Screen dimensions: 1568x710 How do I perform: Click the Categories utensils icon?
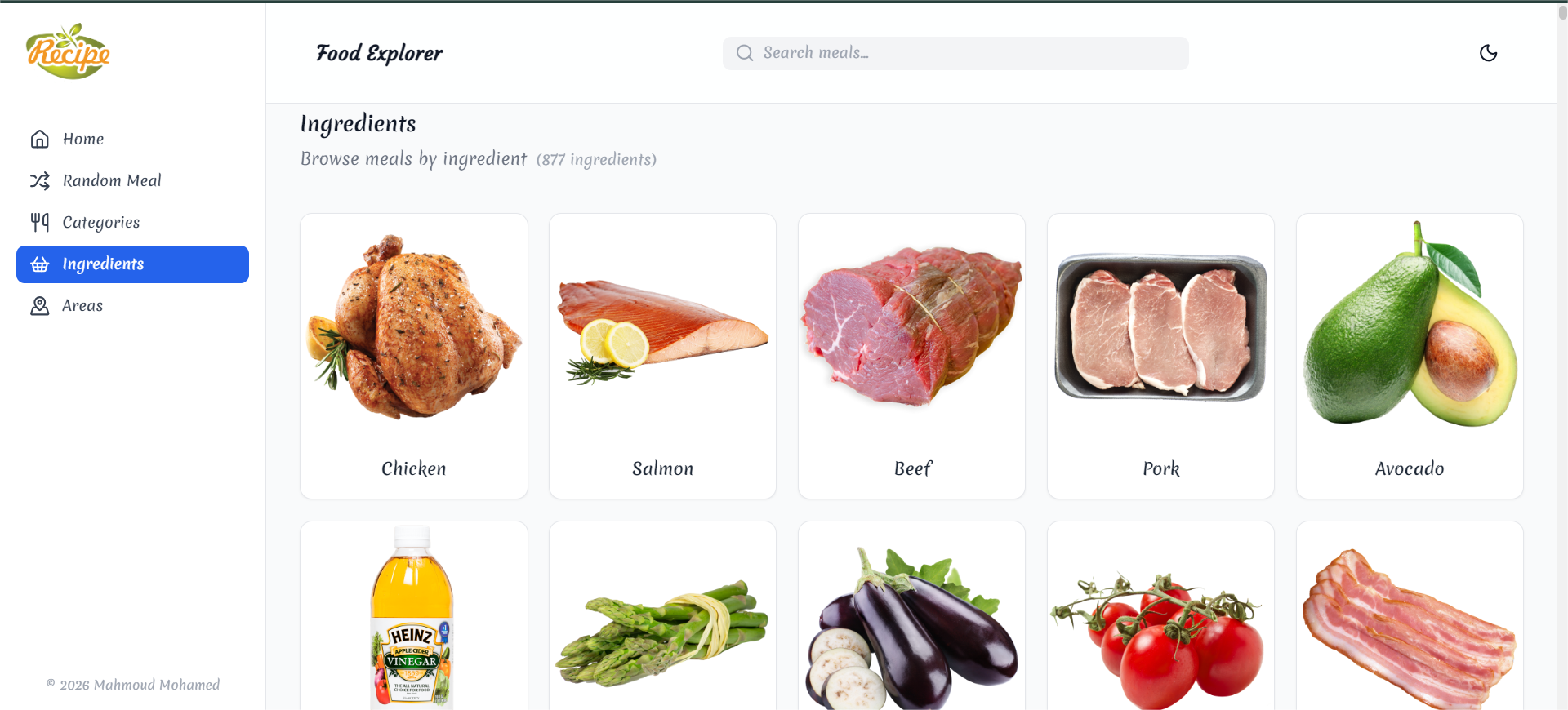click(x=40, y=222)
